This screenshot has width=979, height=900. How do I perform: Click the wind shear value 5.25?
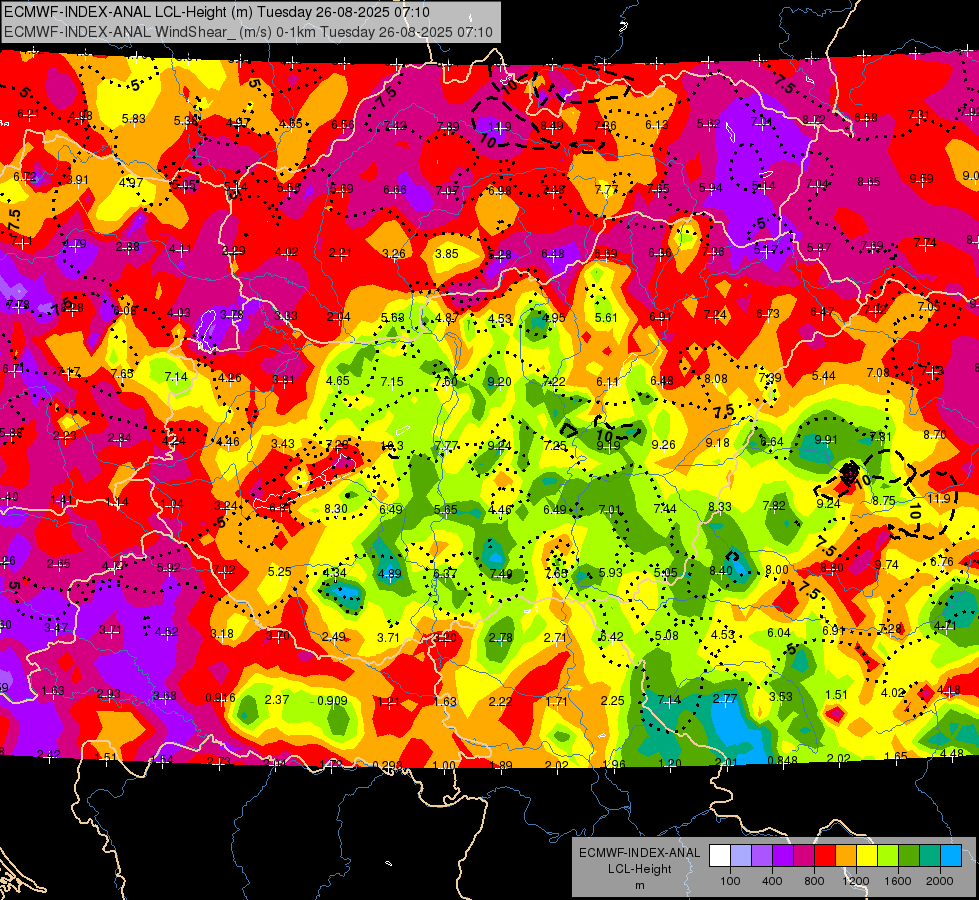280,571
